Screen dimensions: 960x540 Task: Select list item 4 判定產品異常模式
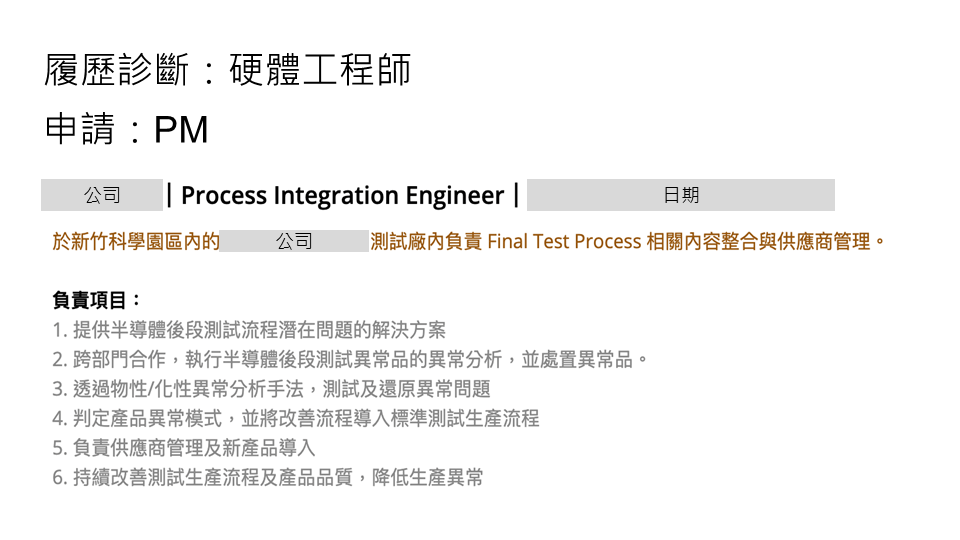tap(296, 418)
